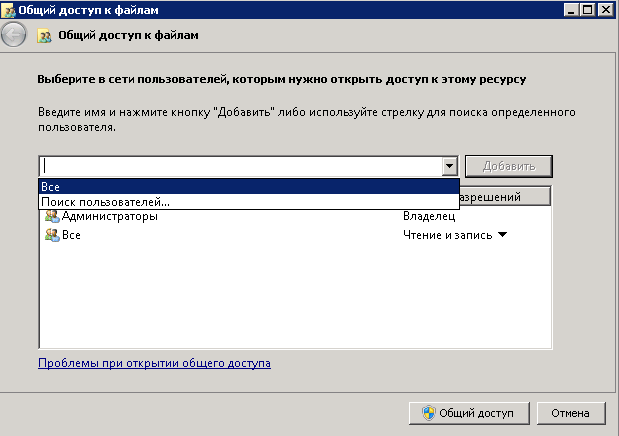Image resolution: width=619 pixels, height=436 pixels.
Task: Click the back arrow navigation button
Action: coord(13,34)
